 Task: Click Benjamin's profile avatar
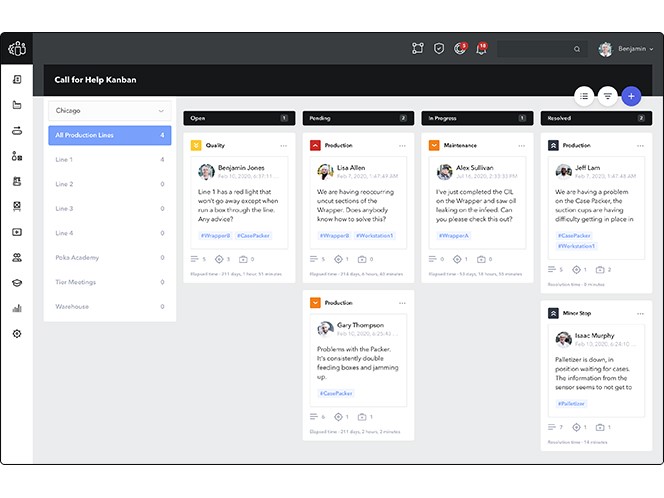[606, 49]
